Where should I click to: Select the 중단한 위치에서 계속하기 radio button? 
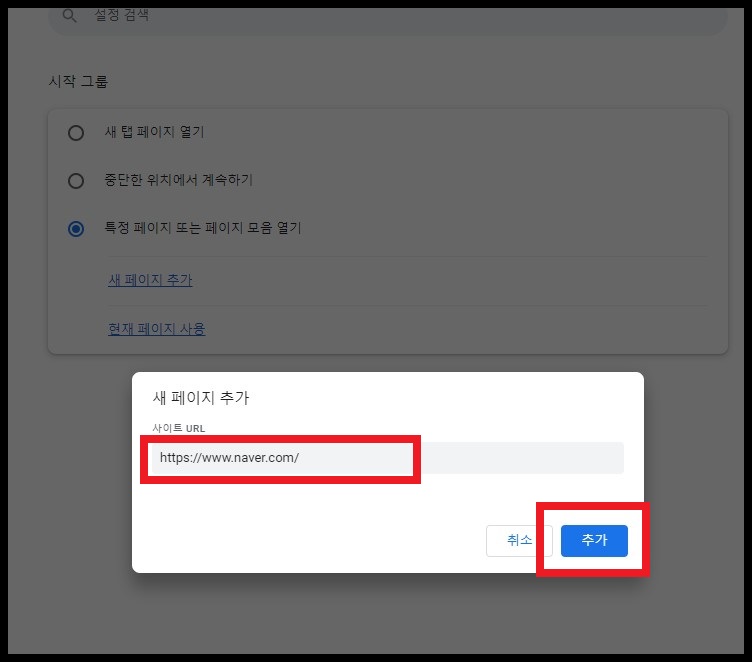pyautogui.click(x=76, y=181)
